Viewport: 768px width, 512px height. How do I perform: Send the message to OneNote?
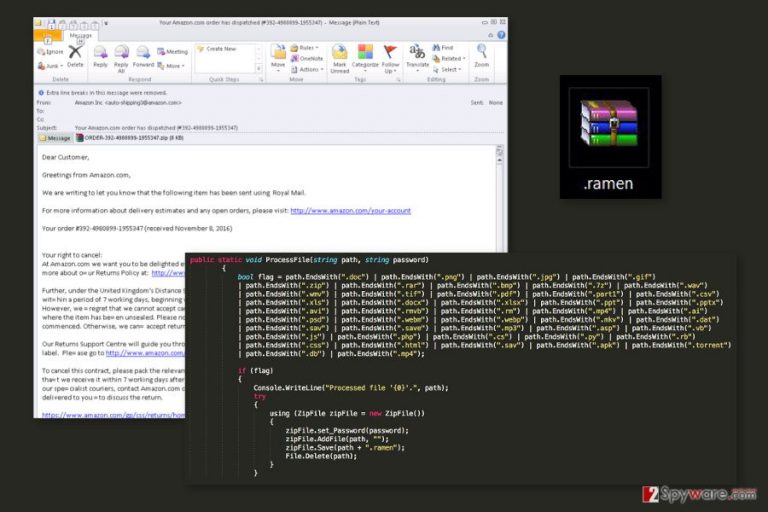307,58
